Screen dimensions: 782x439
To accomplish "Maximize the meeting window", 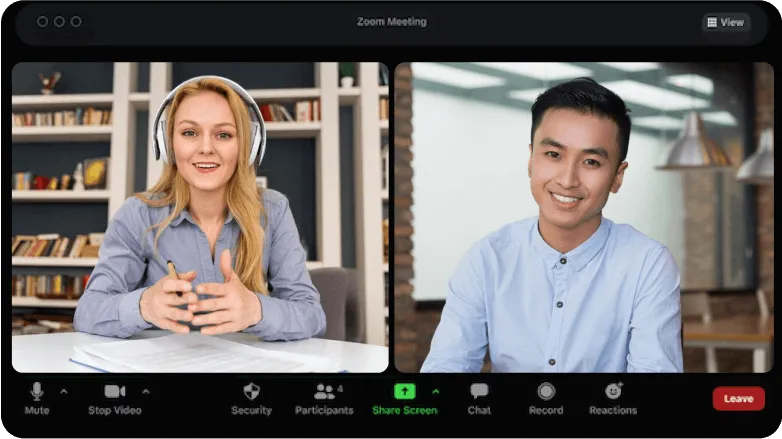I will tap(76, 22).
